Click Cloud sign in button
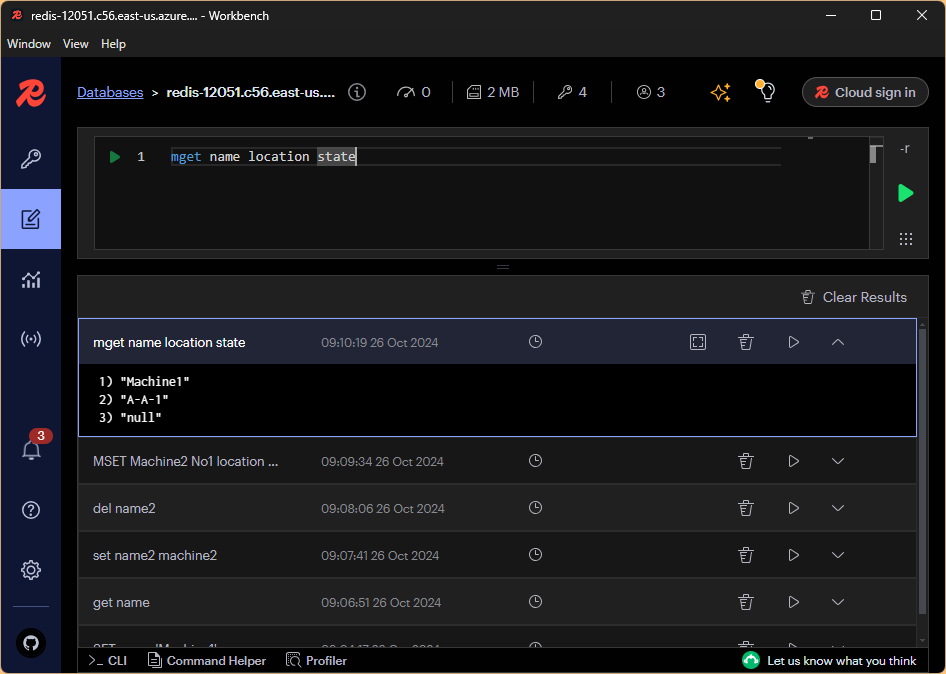The height and width of the screenshot is (674, 946). tap(865, 92)
